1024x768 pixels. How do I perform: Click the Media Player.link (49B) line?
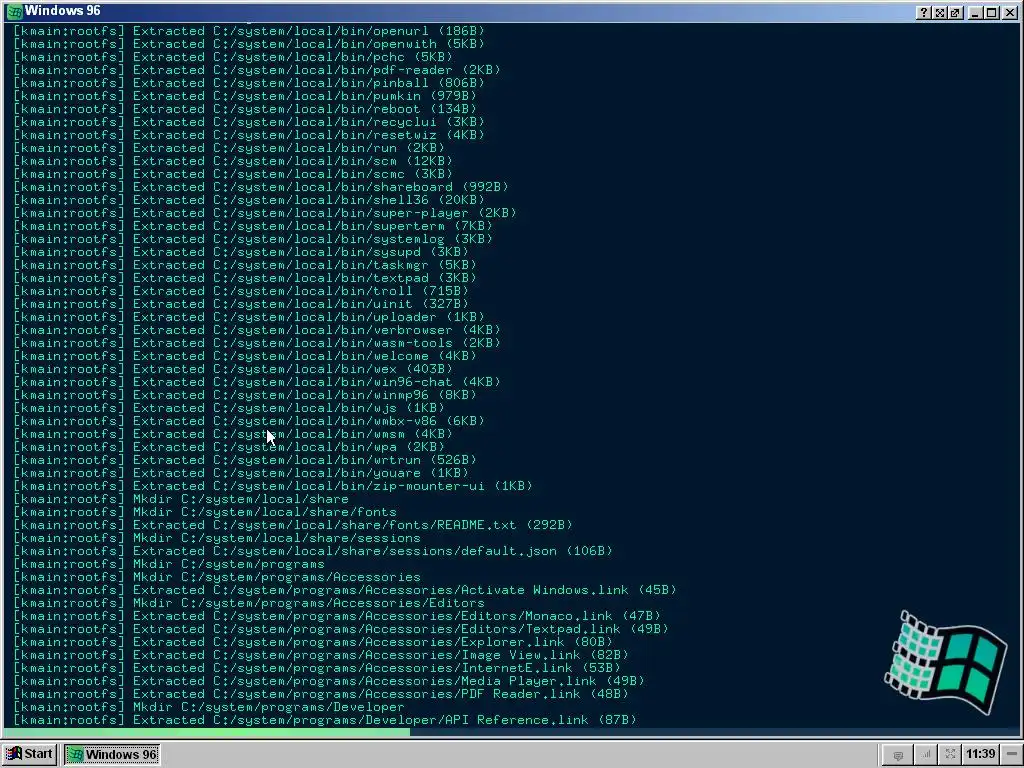328,681
